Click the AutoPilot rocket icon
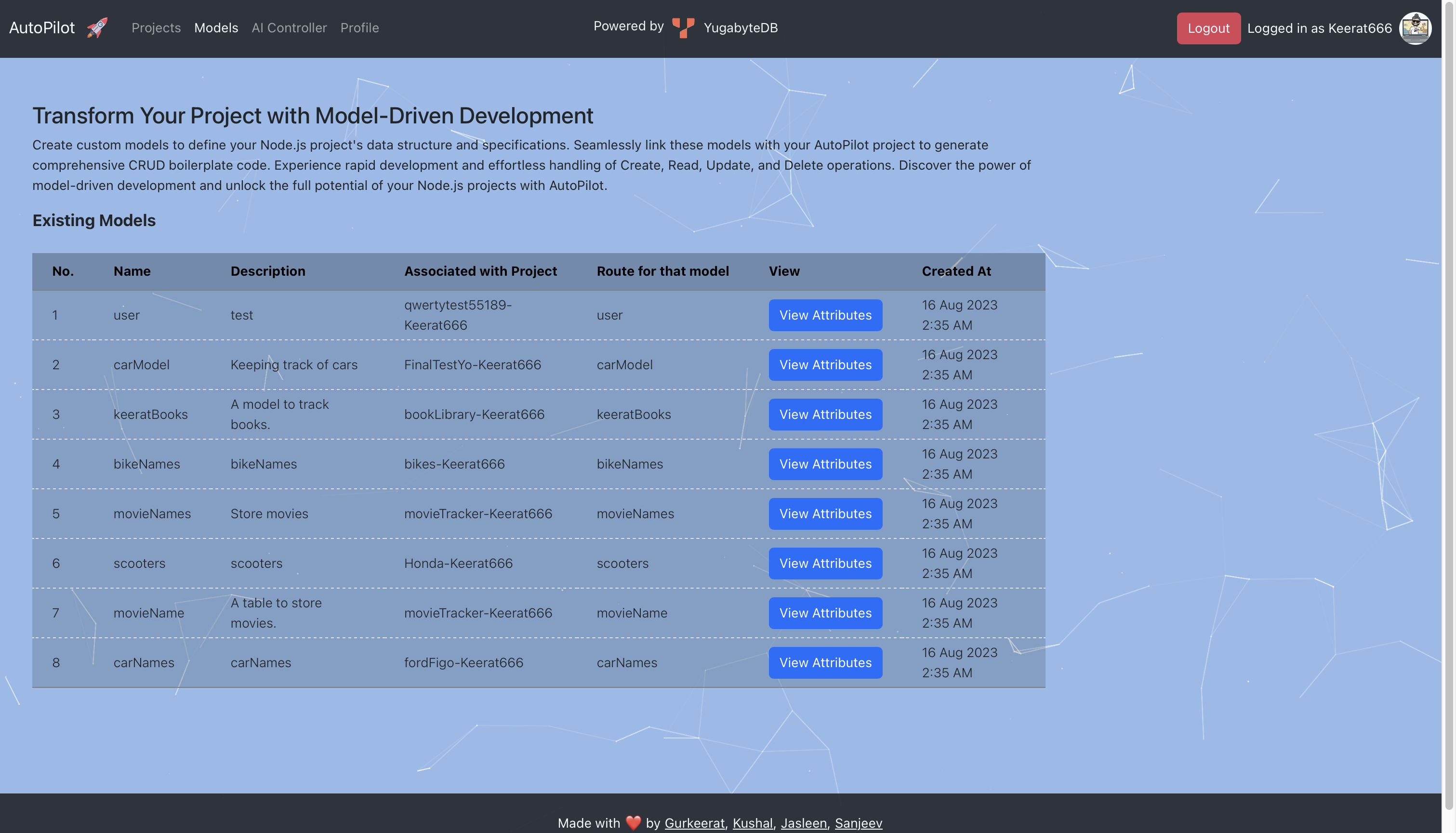This screenshot has width=1456, height=833. coord(97,27)
